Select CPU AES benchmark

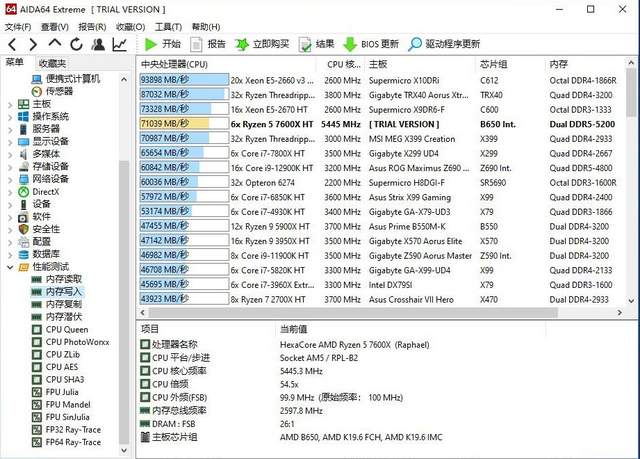coord(55,367)
